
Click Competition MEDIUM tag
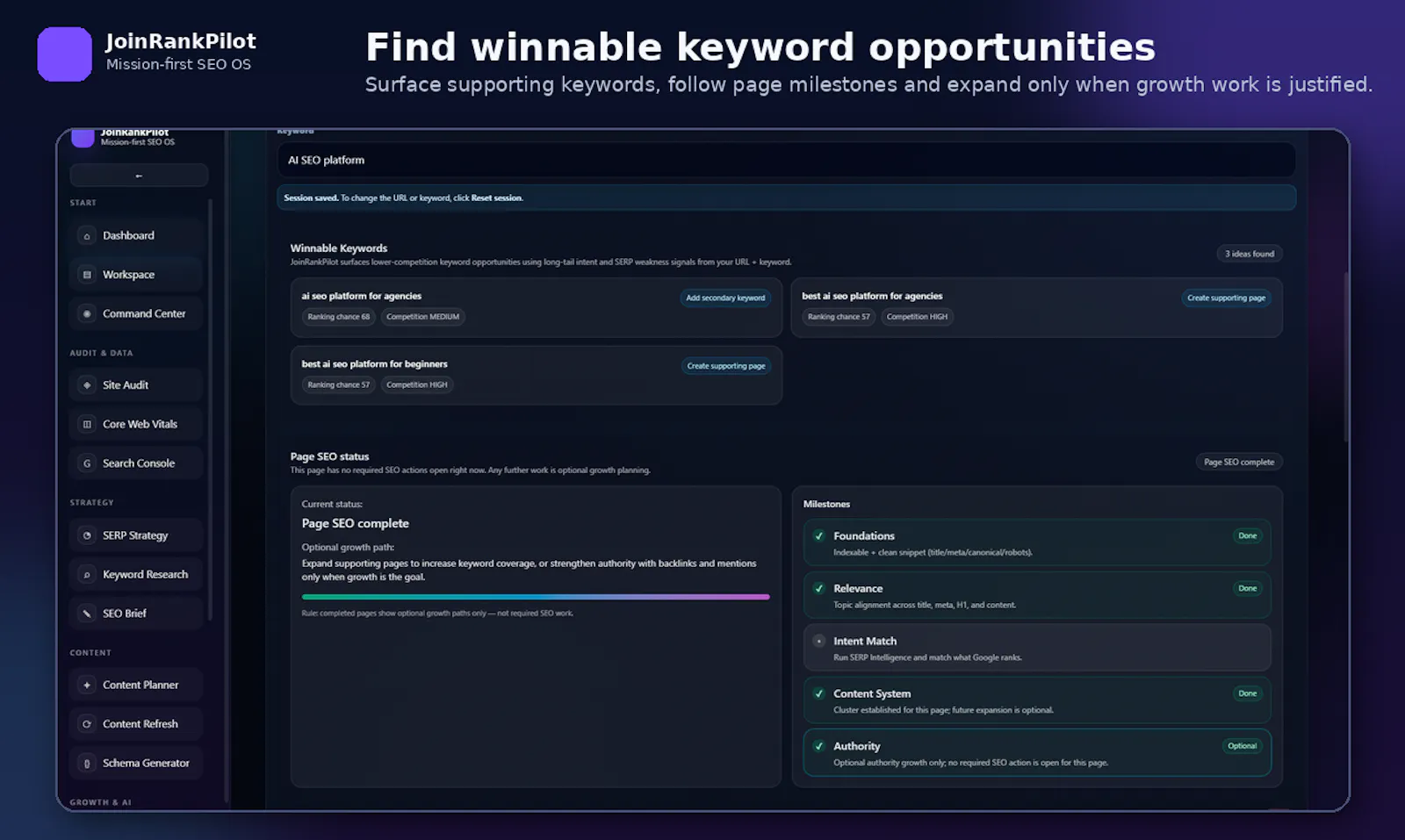(x=422, y=318)
